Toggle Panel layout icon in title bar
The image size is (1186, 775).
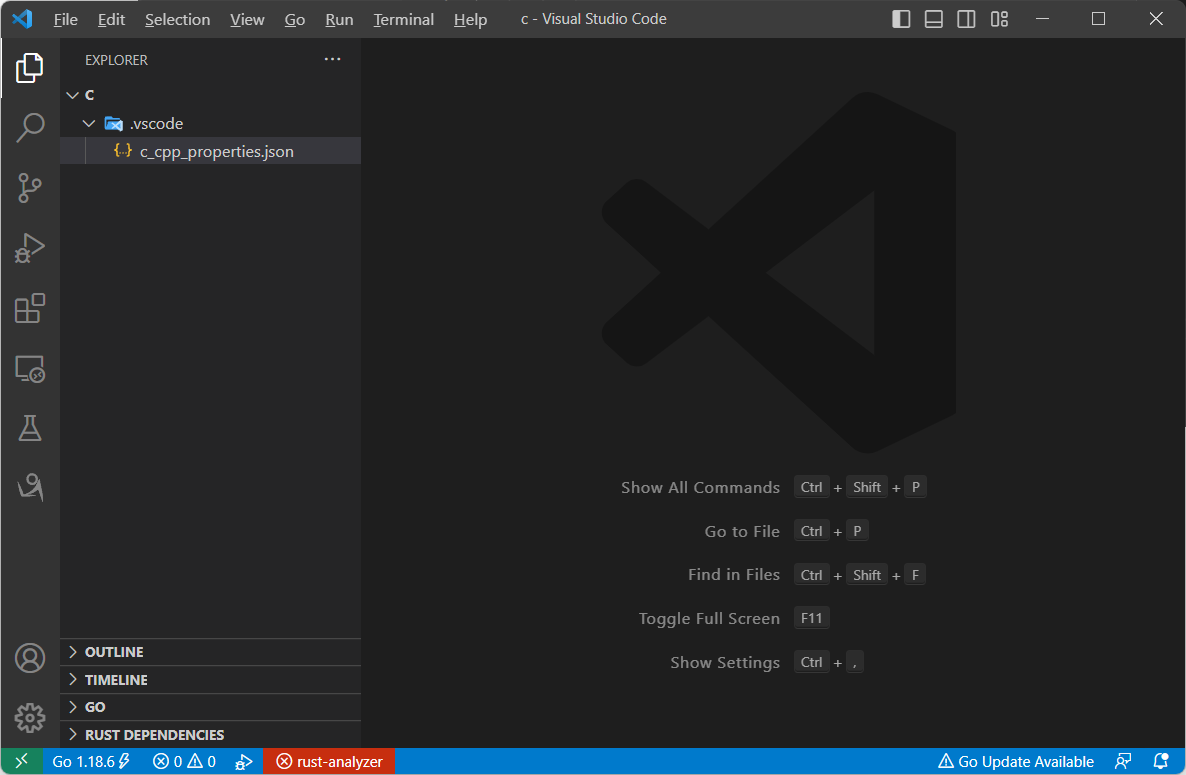[933, 19]
